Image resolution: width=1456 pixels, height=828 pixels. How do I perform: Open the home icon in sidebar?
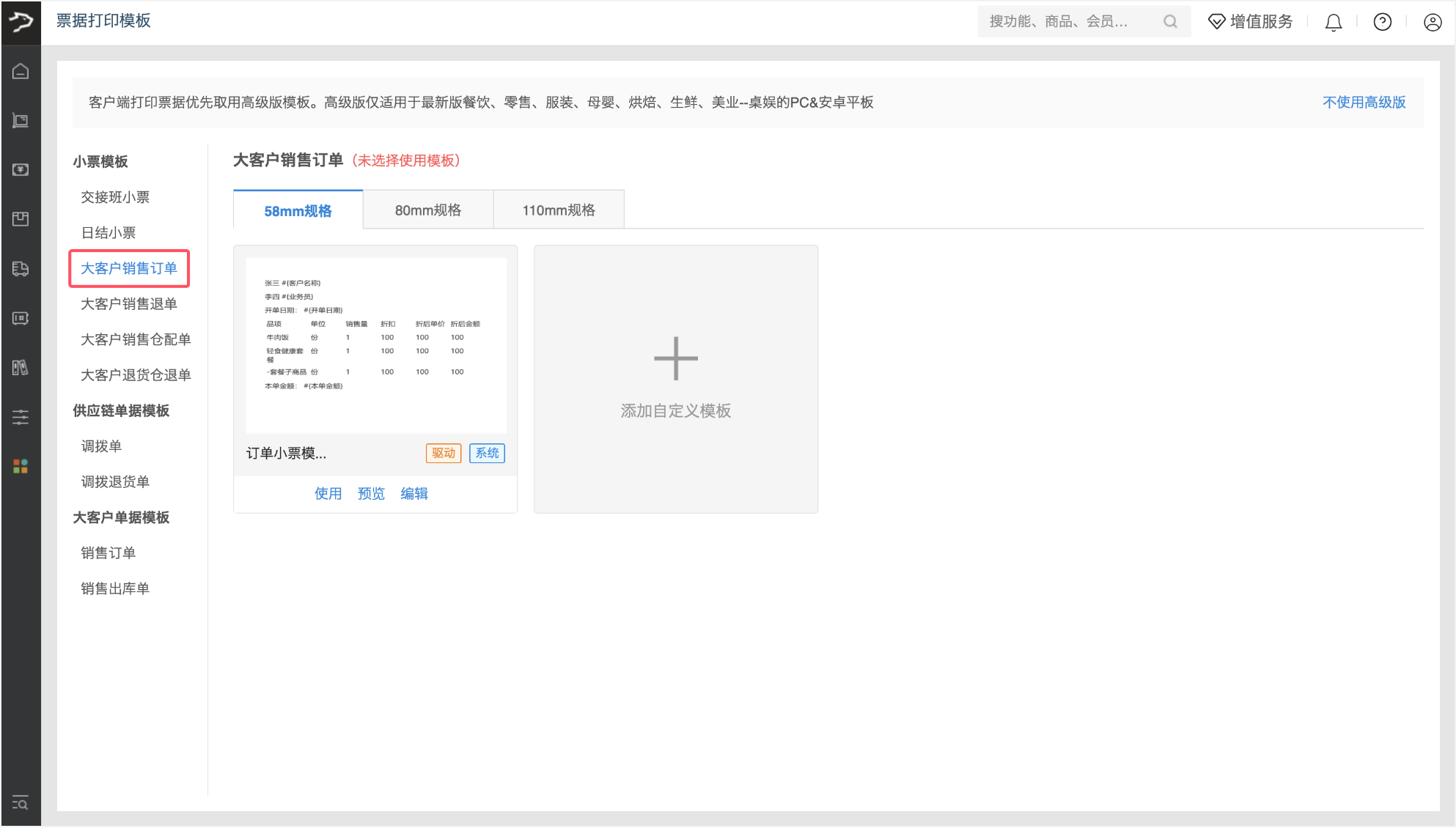(x=21, y=71)
